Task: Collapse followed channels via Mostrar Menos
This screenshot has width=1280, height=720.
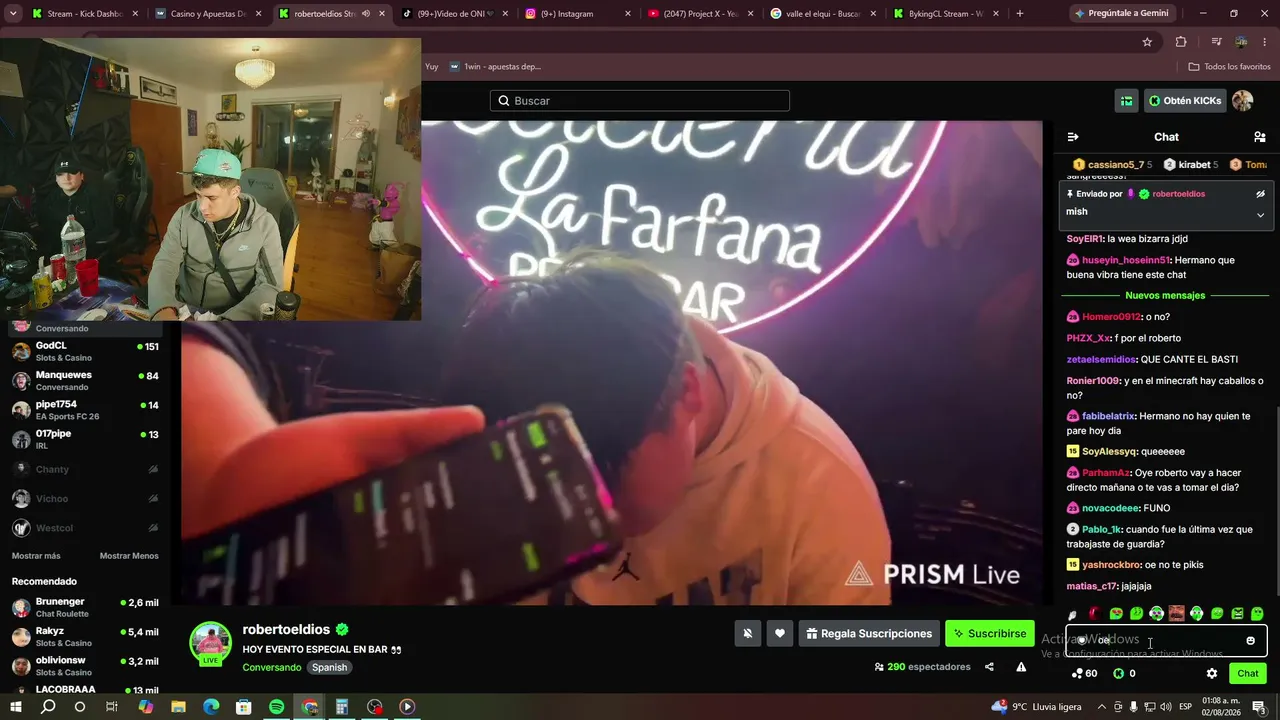Action: 129,556
